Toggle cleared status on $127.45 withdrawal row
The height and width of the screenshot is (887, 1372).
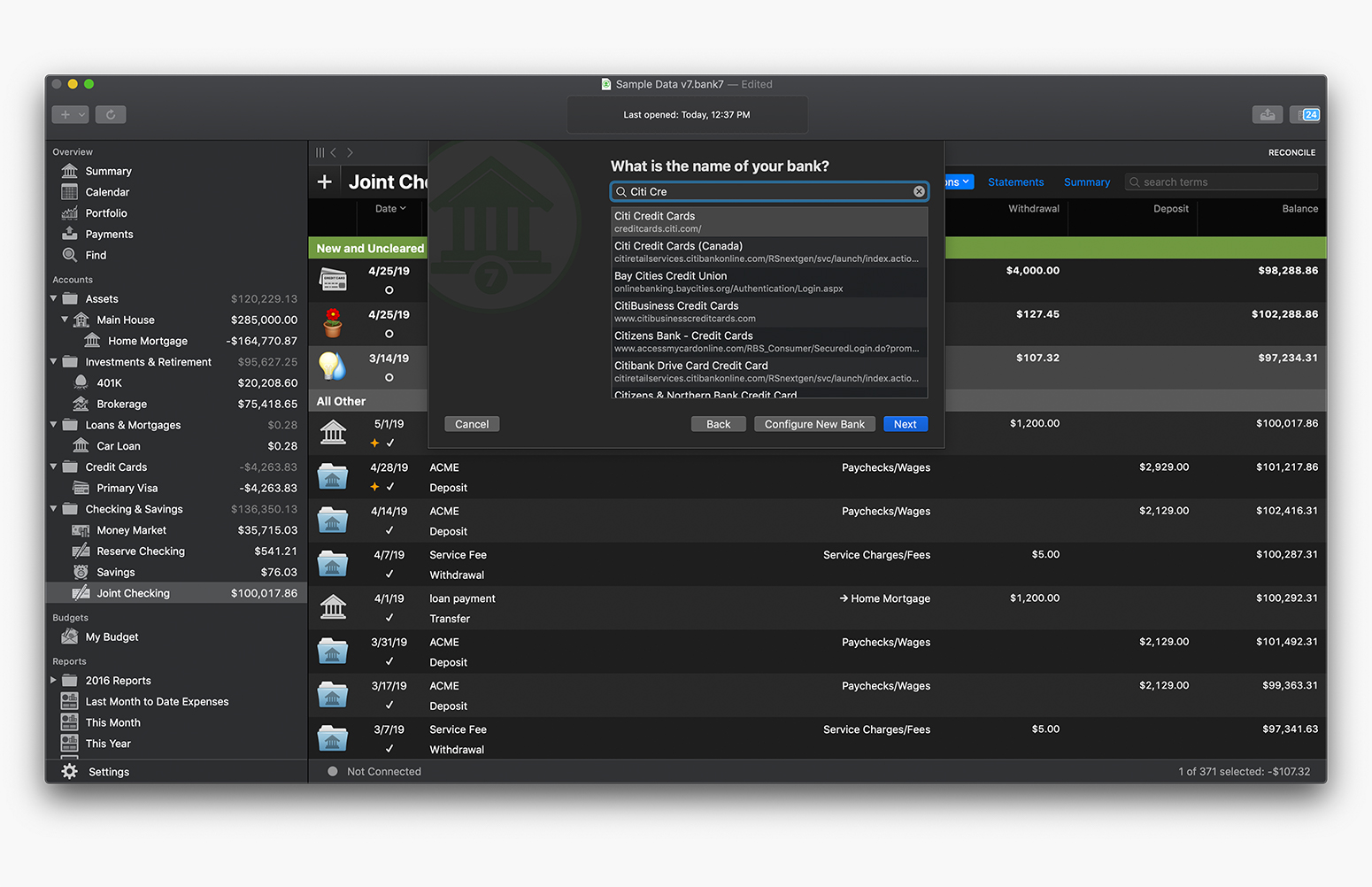tap(389, 334)
